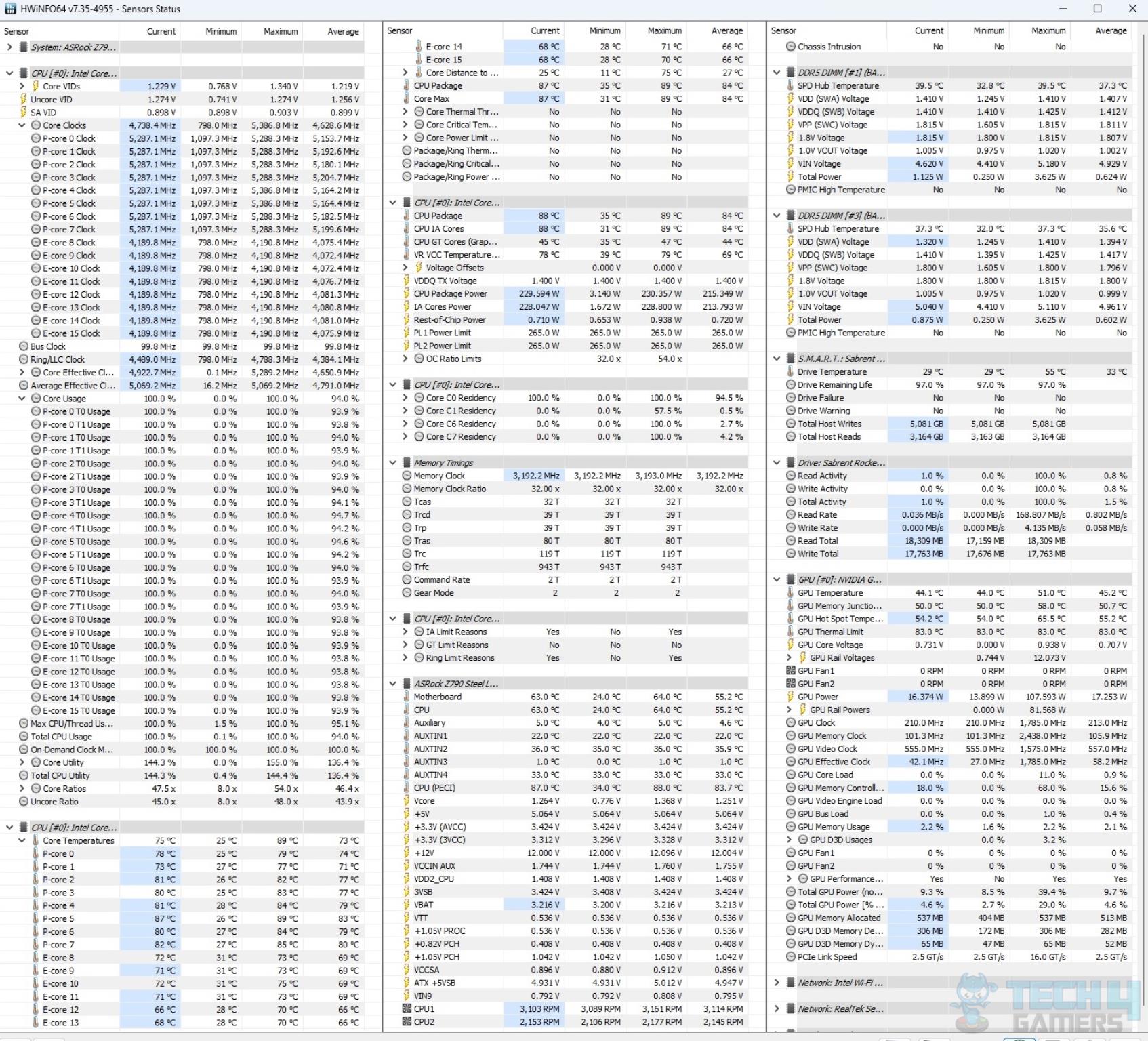Expand the System: ASRock Z79... group
This screenshot has height=1041, width=1148.
tap(9, 47)
